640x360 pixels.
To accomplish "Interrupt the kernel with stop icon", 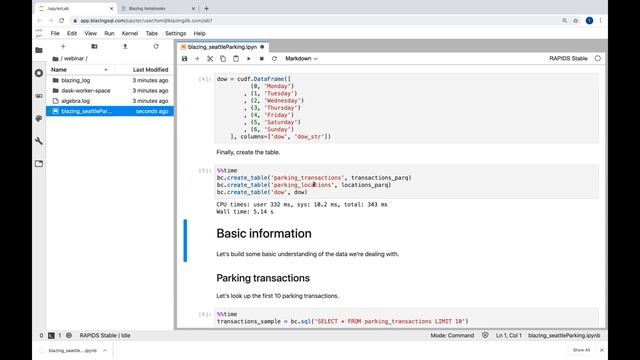I will (262, 59).
